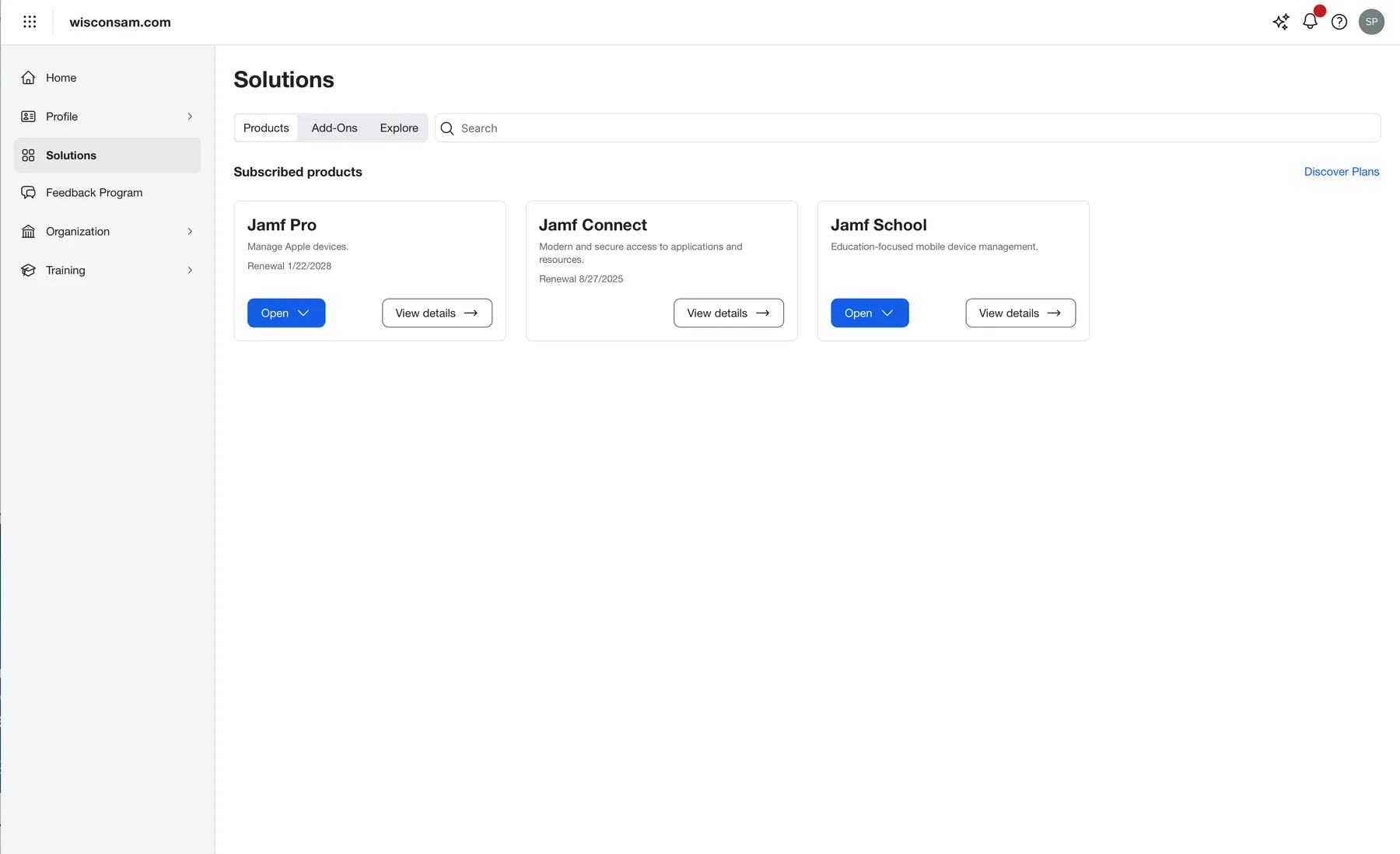Viewport: 1400px width, 854px height.
Task: Click the search magnifier icon
Action: (447, 128)
